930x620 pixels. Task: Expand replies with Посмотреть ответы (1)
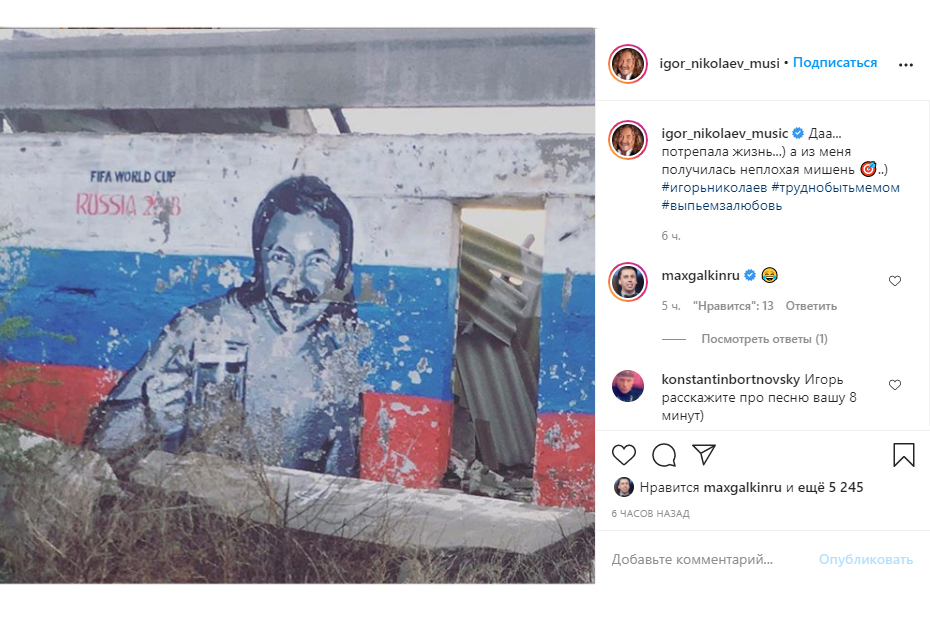764,339
